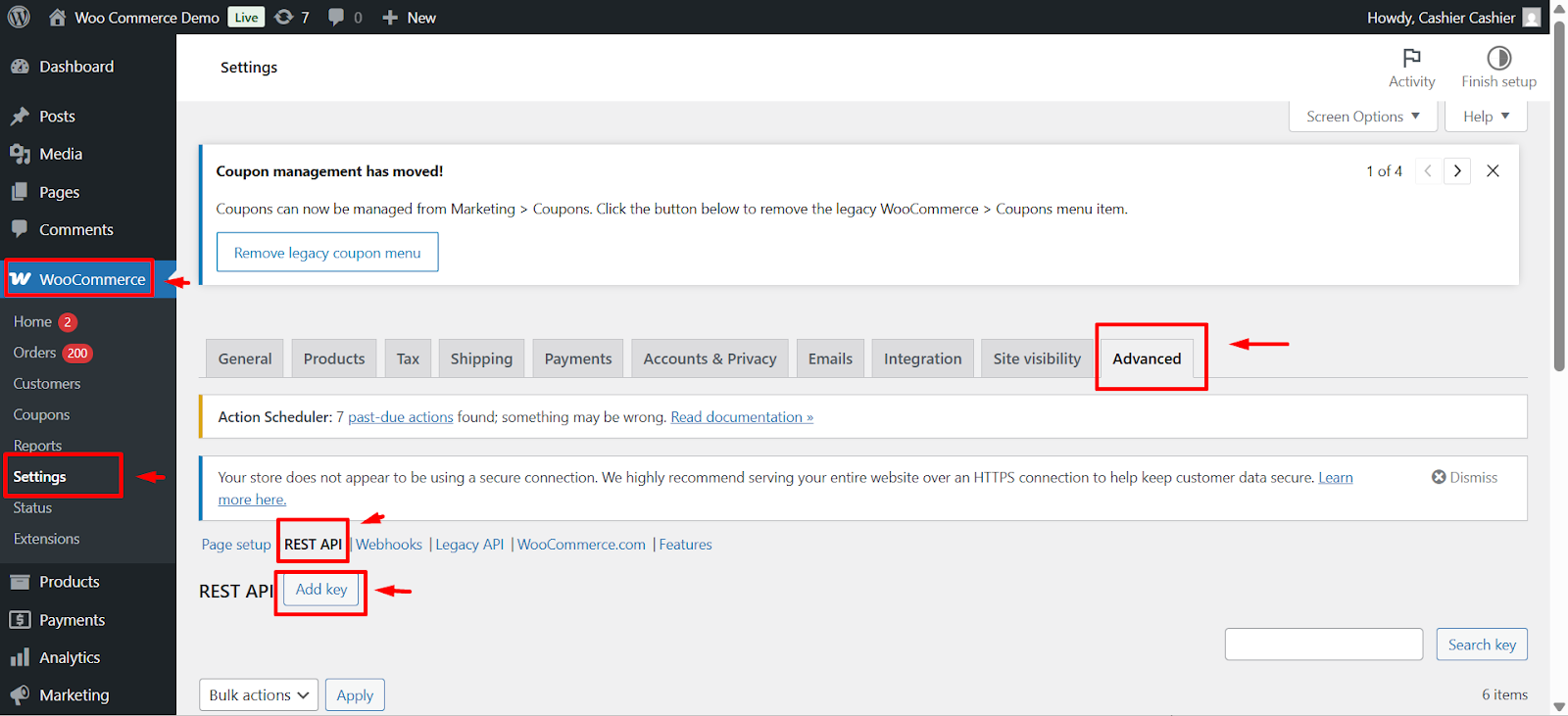Expand the Screen Options dropdown
Viewport: 1568px width, 716px height.
coord(1362,116)
